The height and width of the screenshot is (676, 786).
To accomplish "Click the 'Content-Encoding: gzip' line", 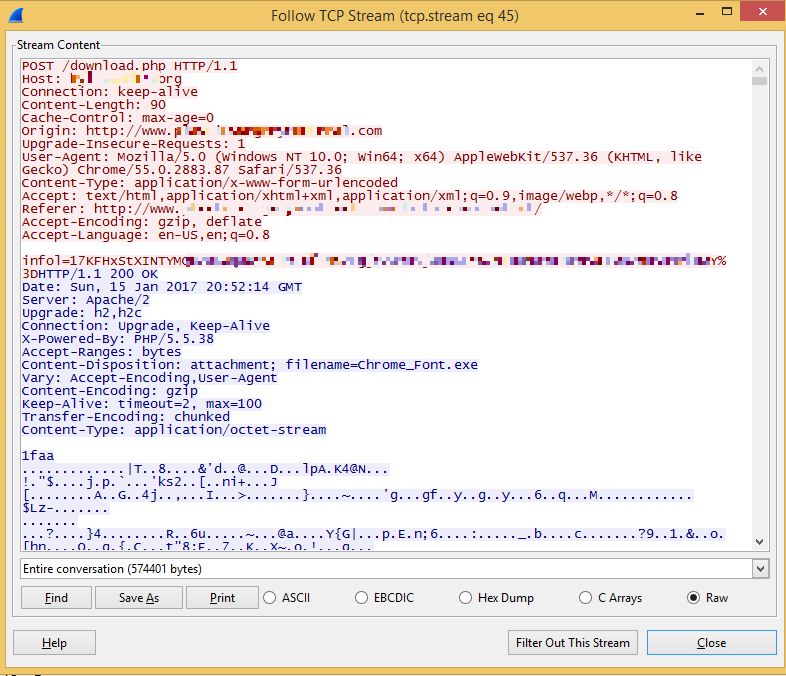I will click(x=109, y=391).
